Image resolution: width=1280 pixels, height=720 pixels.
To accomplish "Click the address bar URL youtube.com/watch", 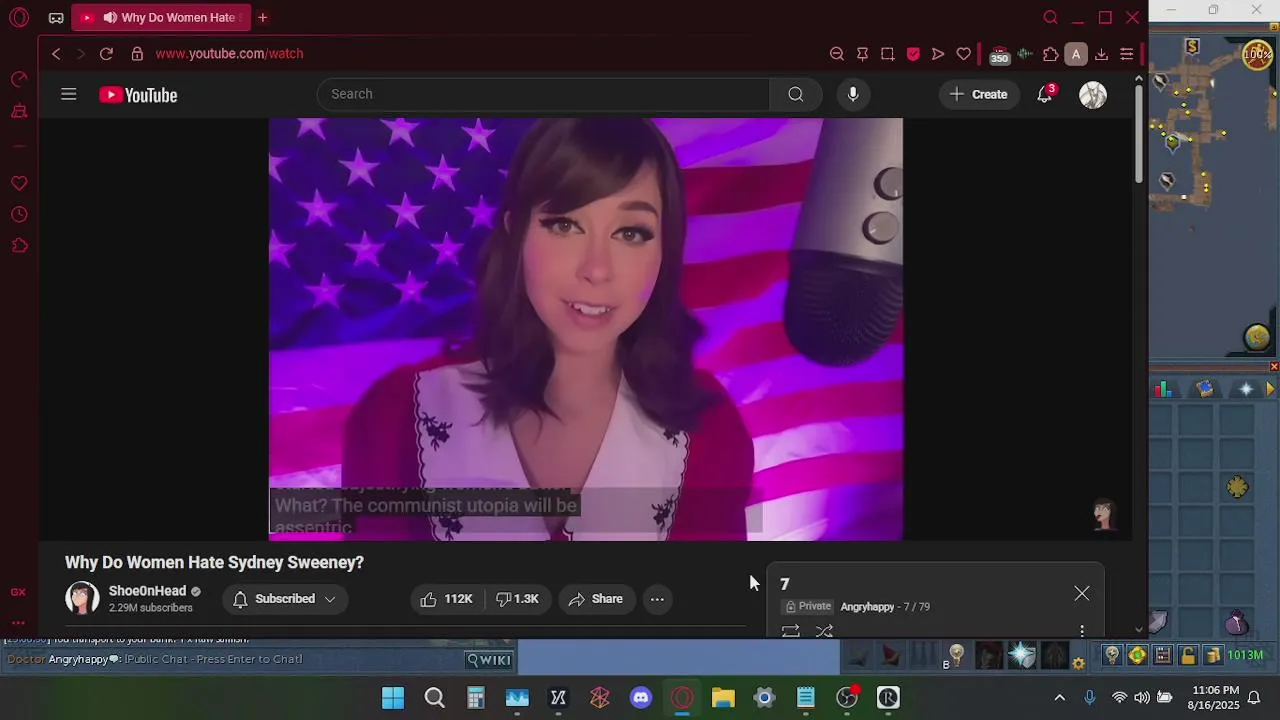I will tap(229, 54).
